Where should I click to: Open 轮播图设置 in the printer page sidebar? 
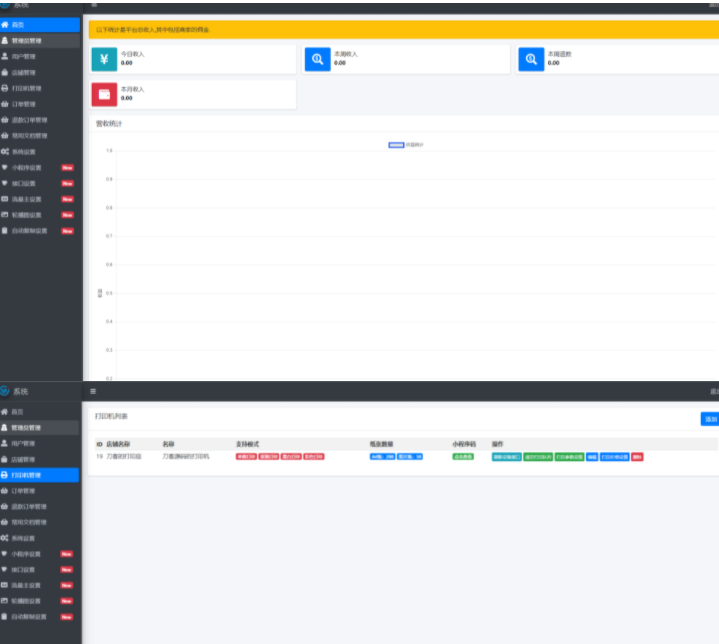[39, 601]
